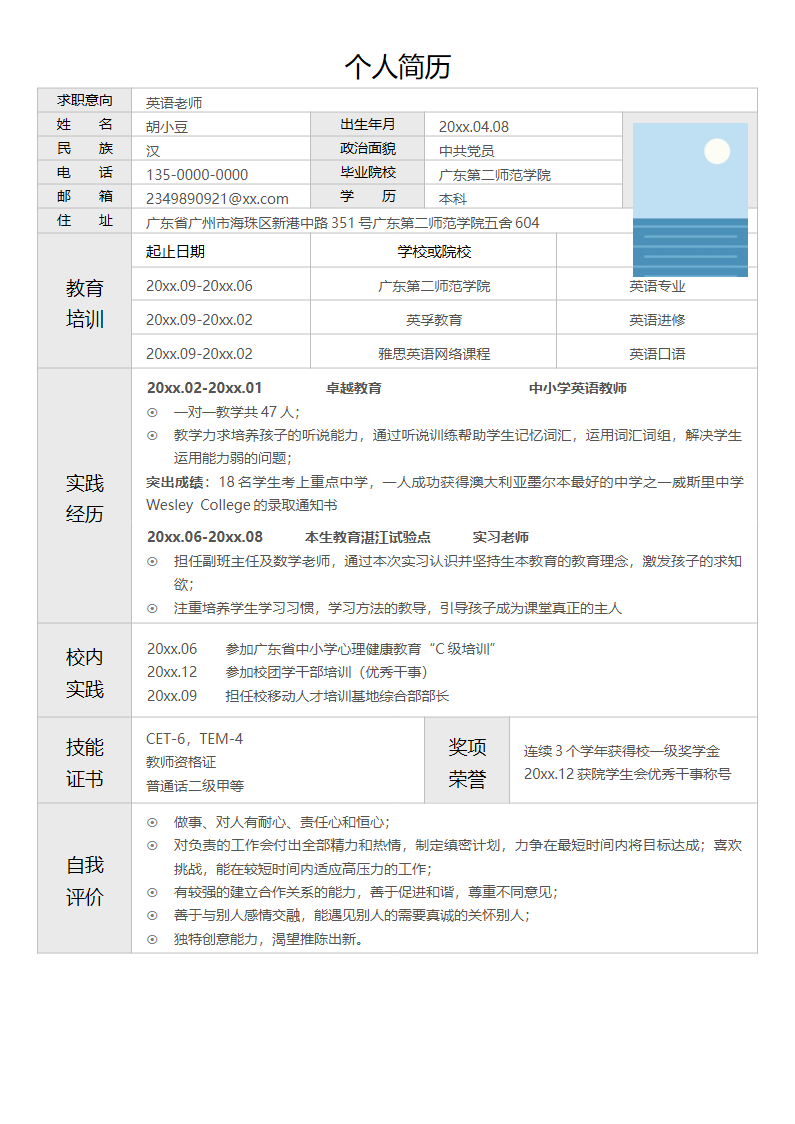The image size is (795, 1124).
Task: Select the 英语进修 cell
Action: [657, 320]
